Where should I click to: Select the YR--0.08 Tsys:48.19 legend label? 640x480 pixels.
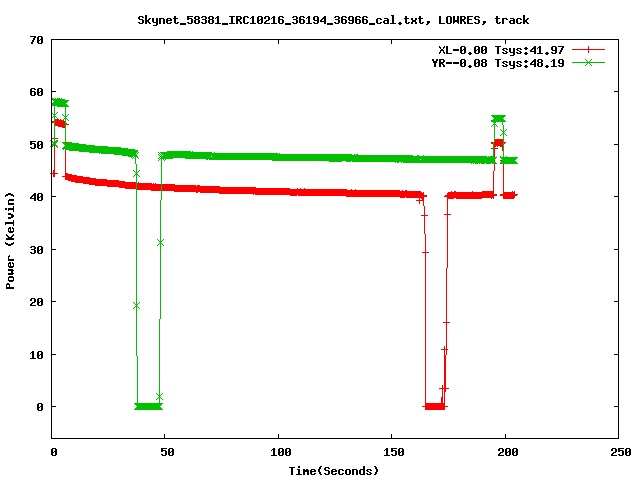[498, 63]
